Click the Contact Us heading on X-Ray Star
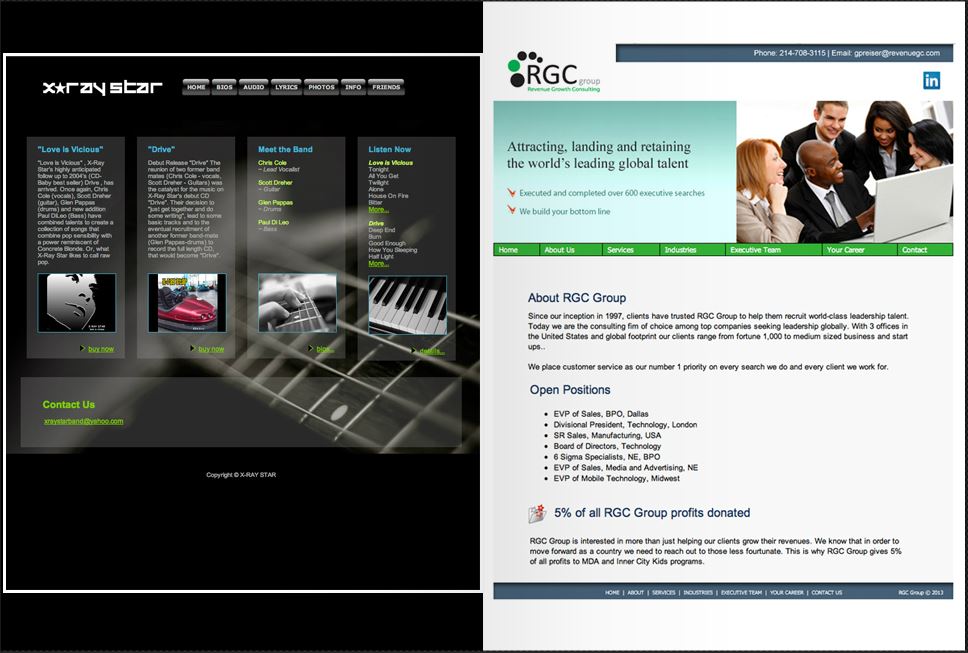This screenshot has width=968, height=653. coord(69,405)
